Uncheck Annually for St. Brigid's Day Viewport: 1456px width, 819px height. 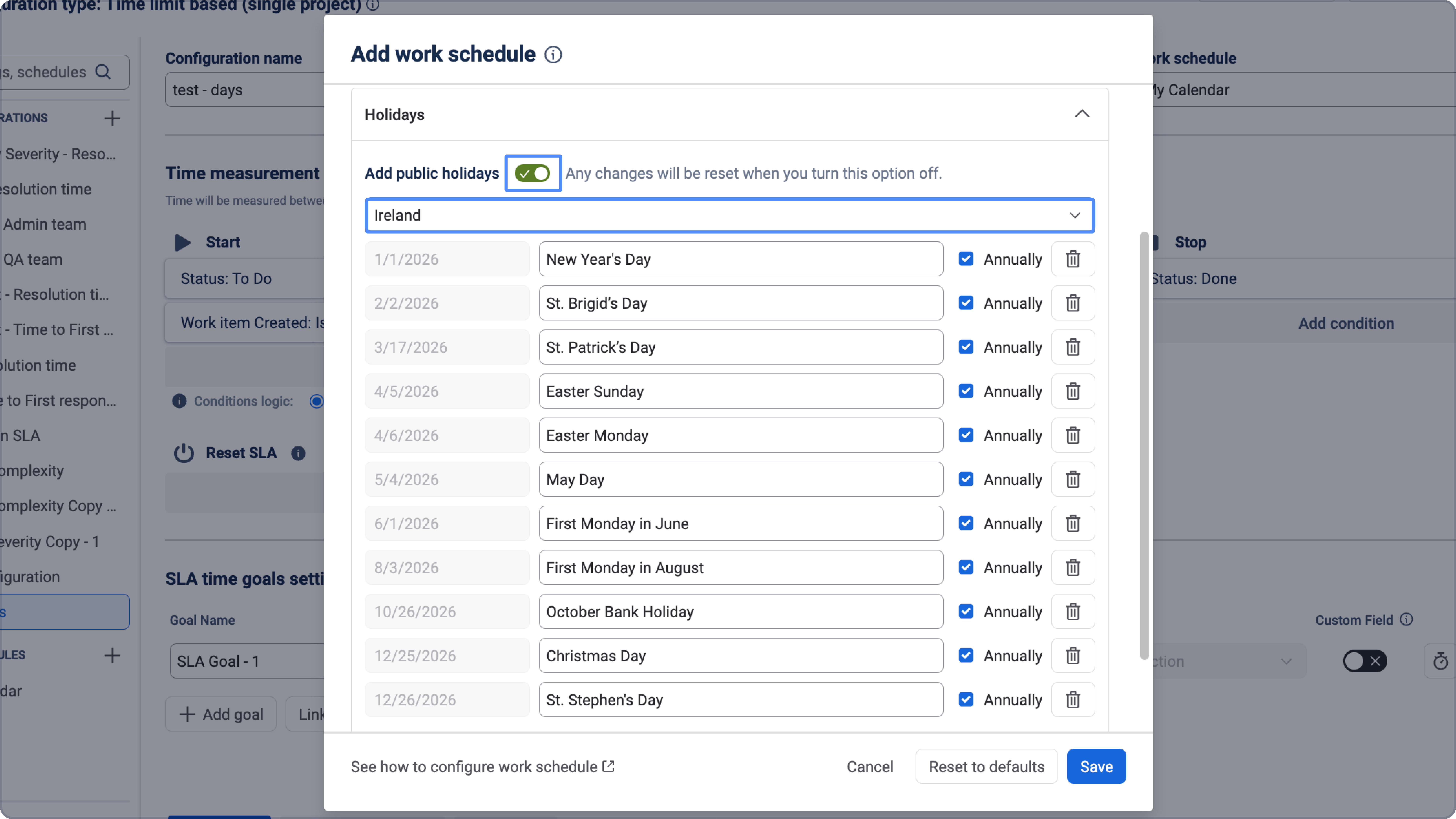[966, 303]
